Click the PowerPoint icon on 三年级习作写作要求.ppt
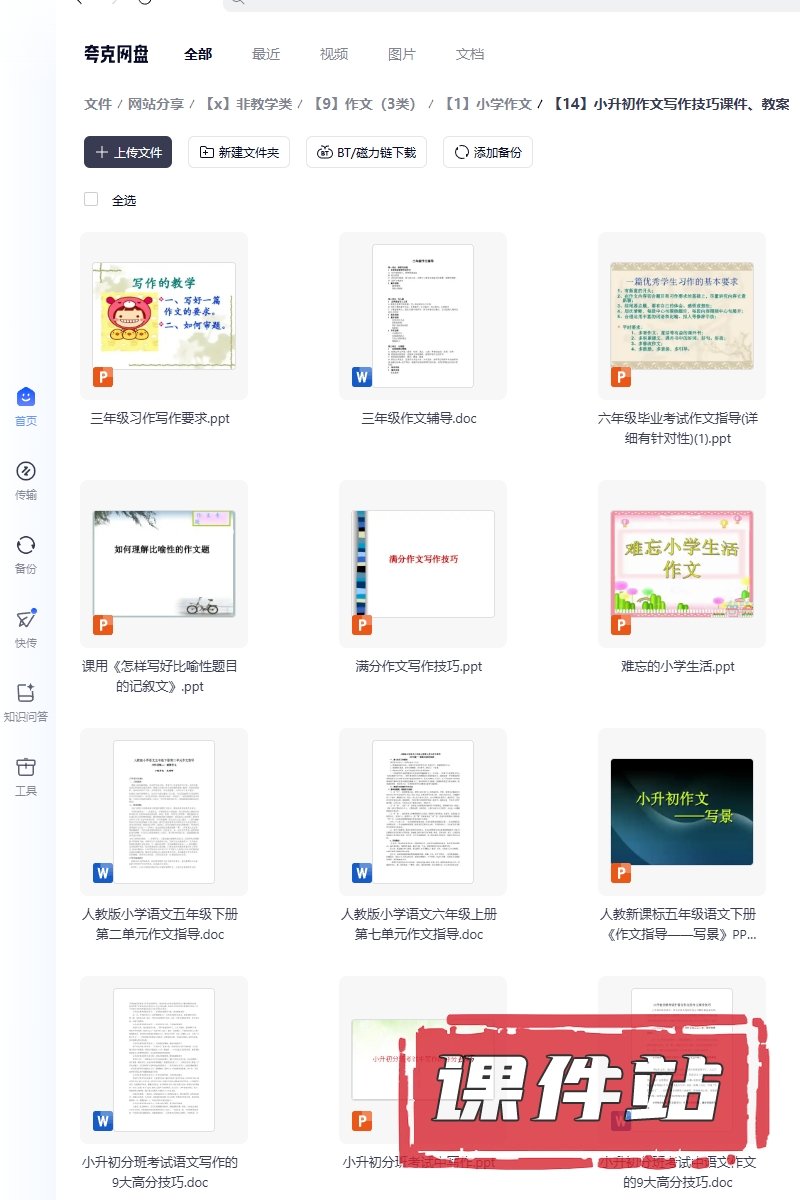 pyautogui.click(x=103, y=377)
